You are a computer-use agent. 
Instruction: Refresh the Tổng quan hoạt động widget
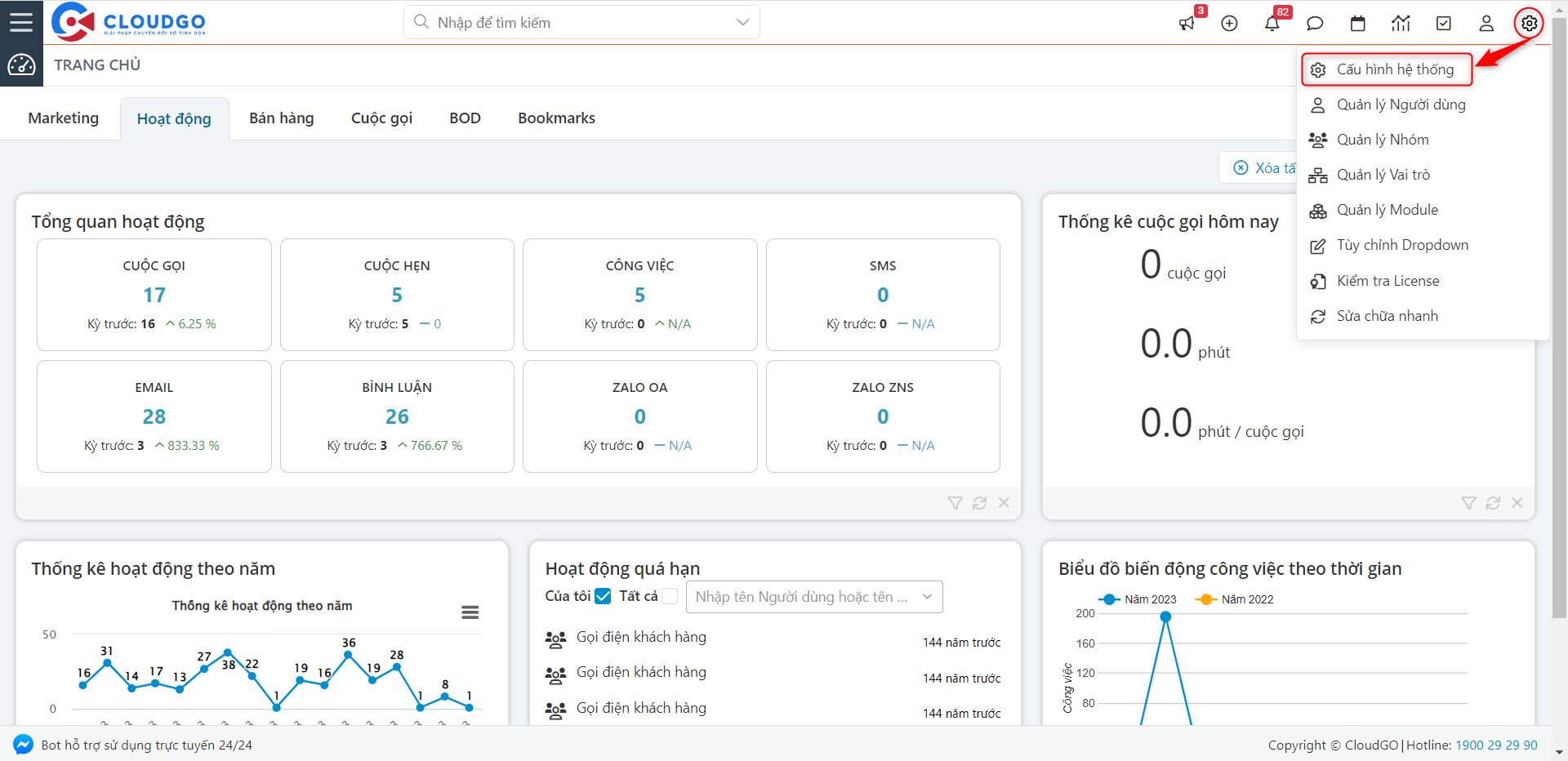point(979,503)
